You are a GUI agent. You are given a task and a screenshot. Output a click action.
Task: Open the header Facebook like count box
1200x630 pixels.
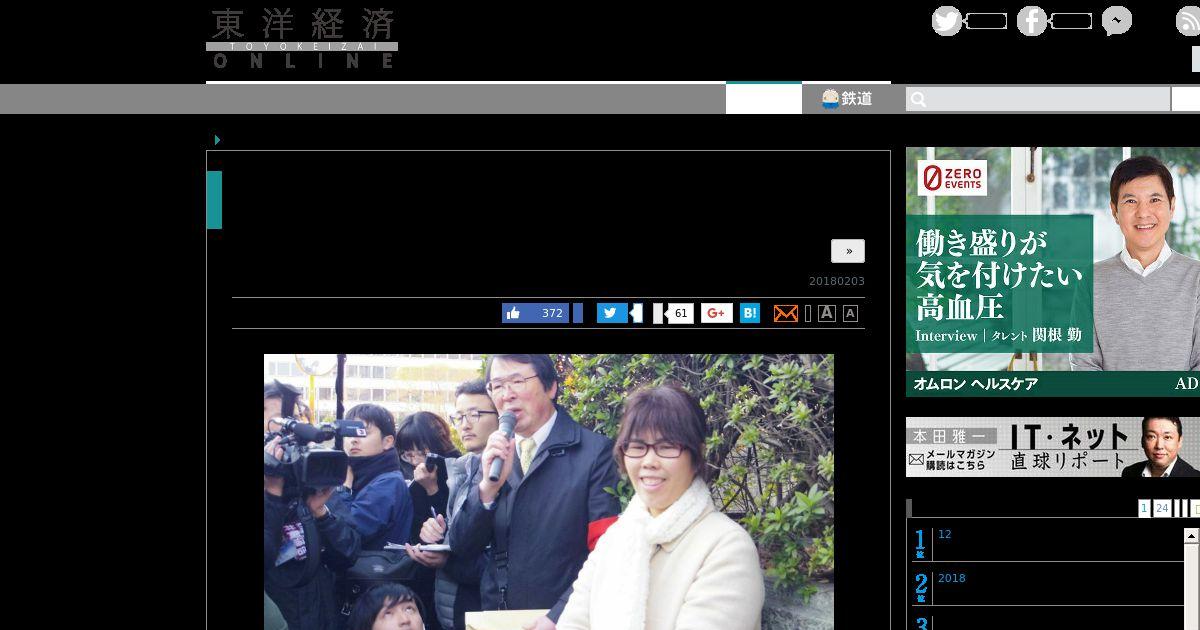[1072, 21]
